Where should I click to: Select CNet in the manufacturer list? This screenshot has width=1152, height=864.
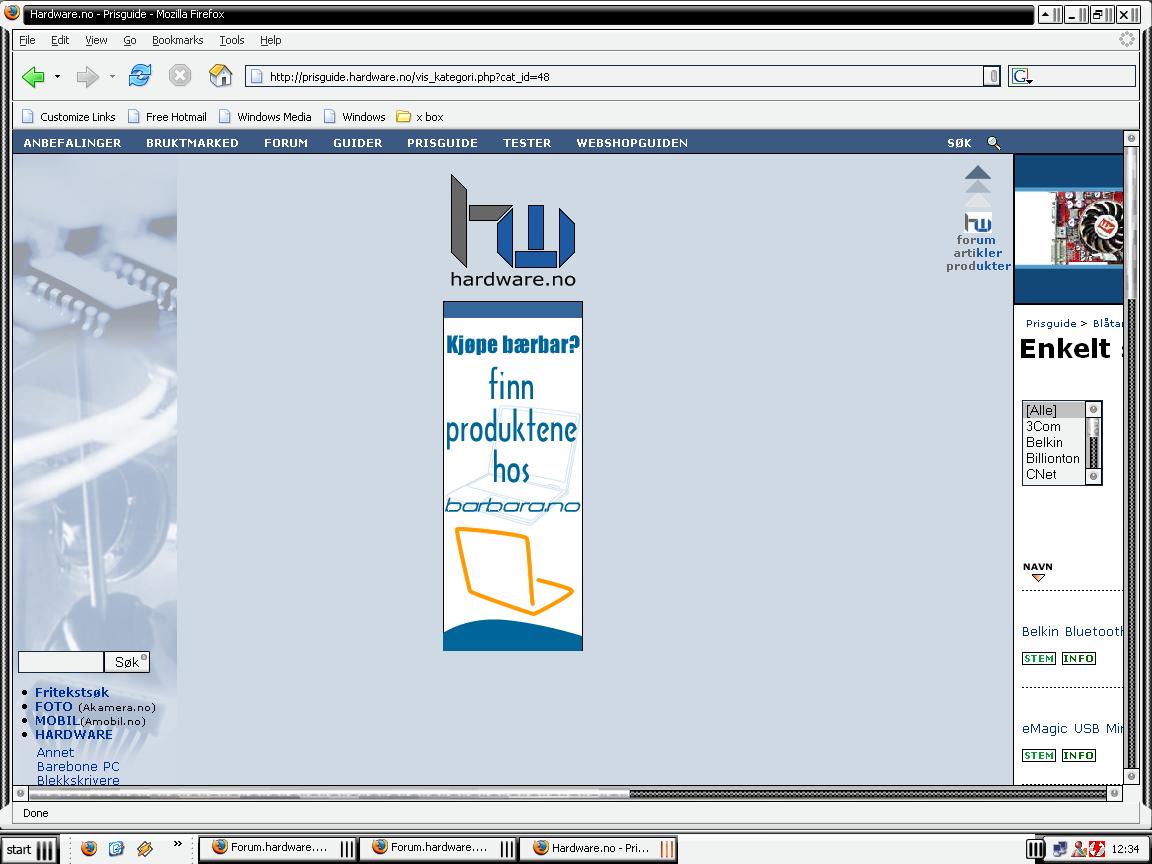pos(1054,475)
